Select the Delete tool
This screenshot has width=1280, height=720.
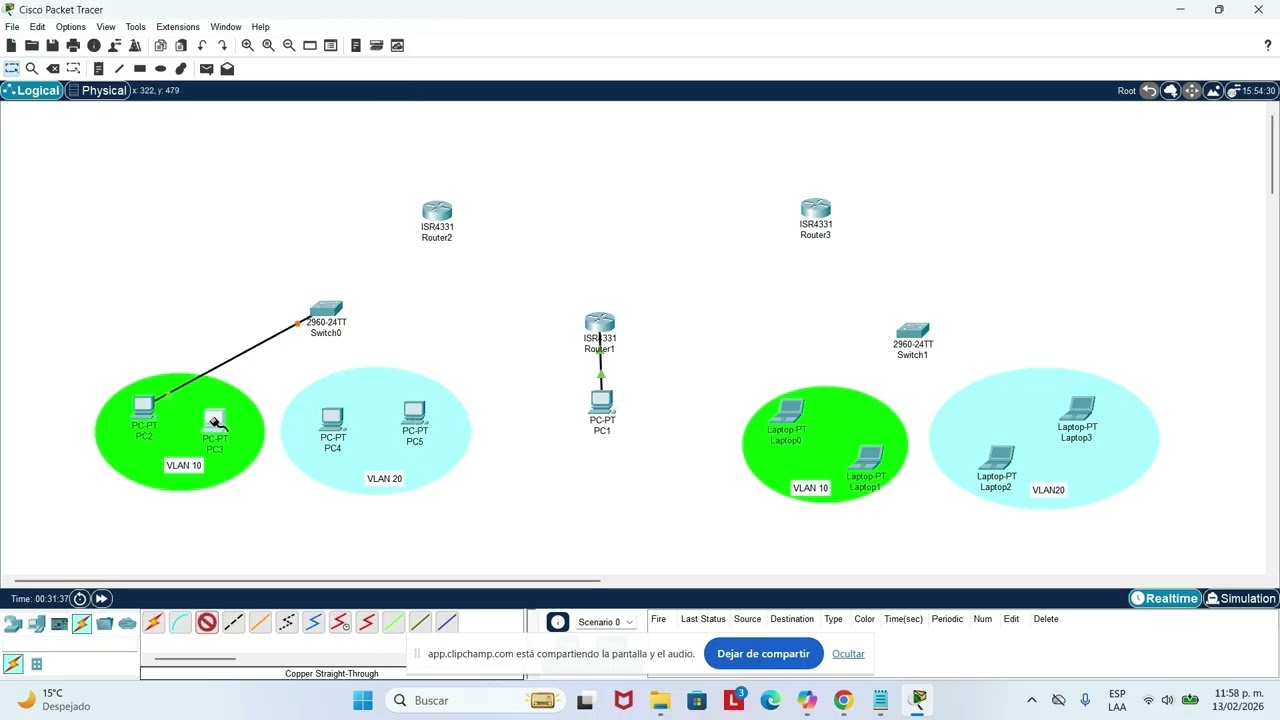click(x=53, y=69)
